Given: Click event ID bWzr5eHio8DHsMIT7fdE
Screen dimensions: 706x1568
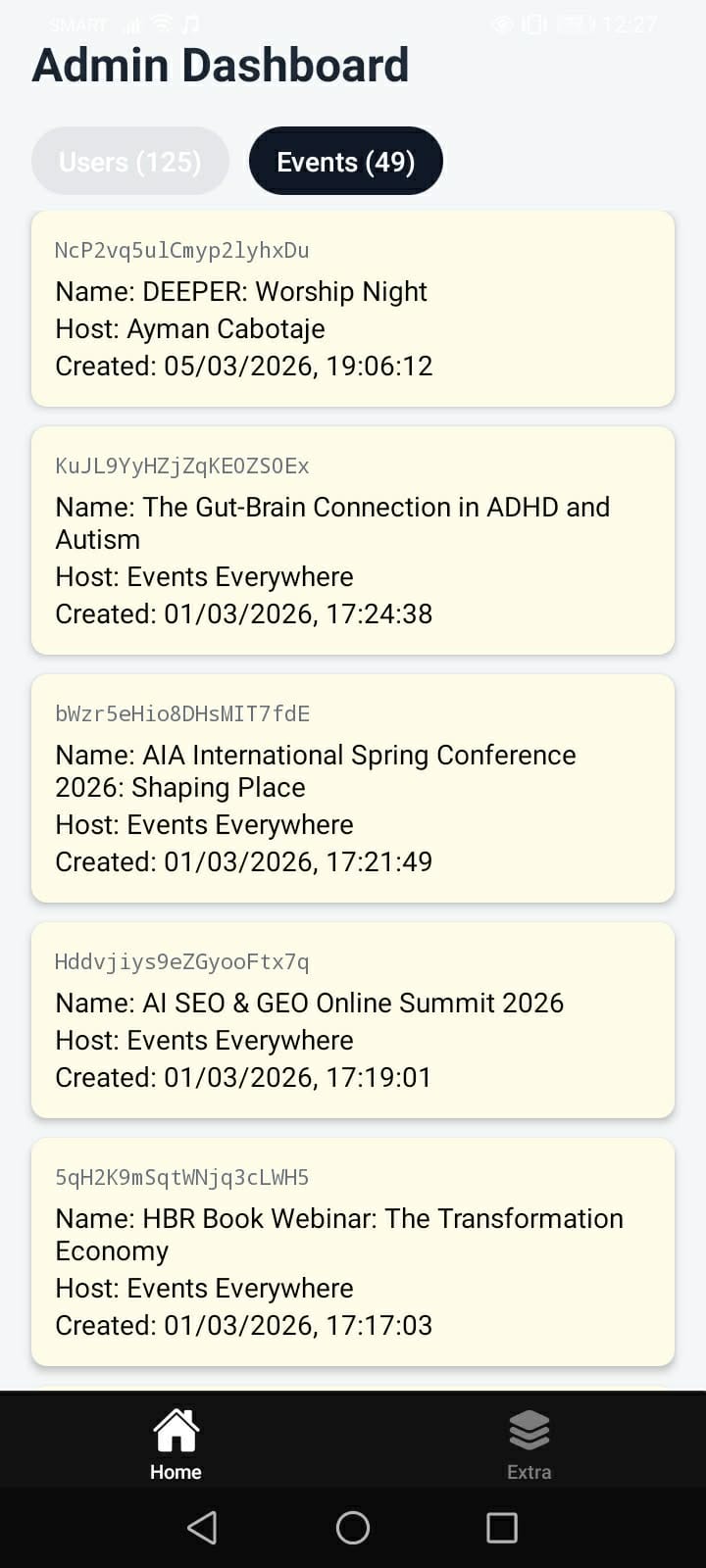Looking at the screenshot, I should pos(182,714).
